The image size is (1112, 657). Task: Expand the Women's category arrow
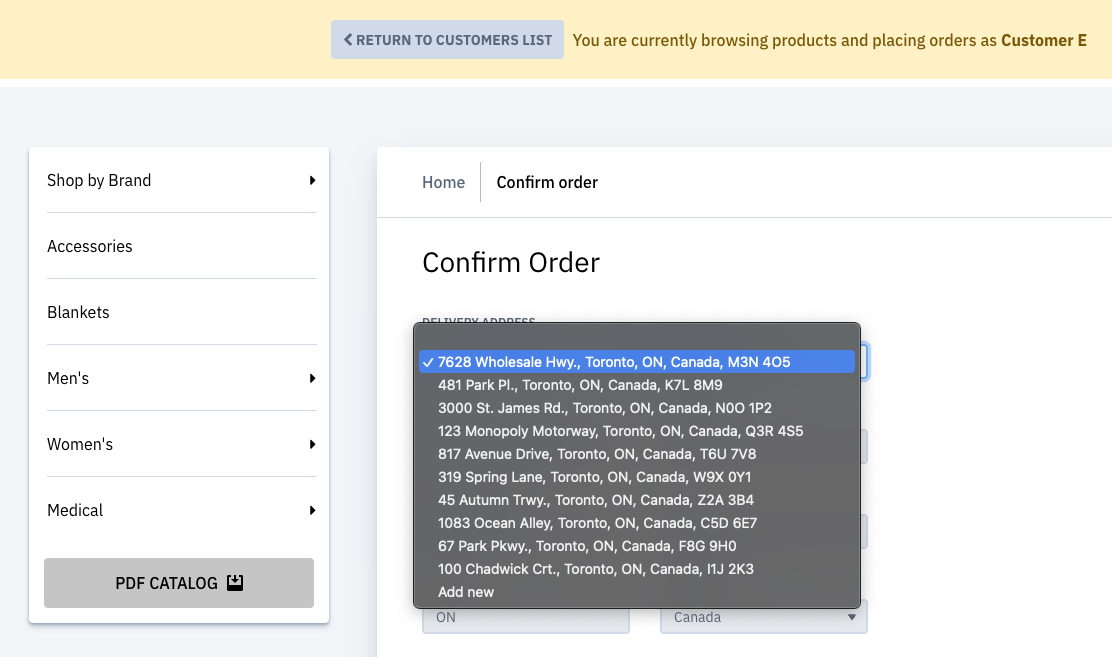click(312, 444)
